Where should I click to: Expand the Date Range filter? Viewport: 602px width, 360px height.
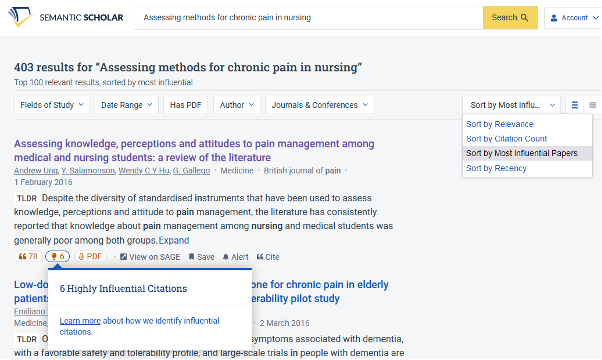[x=127, y=105]
